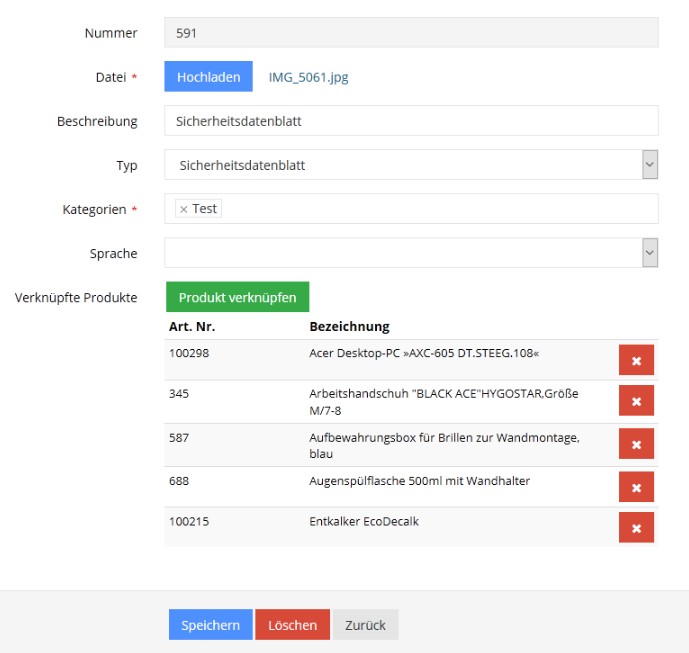Click the Bezeichnung column header

coord(349,326)
